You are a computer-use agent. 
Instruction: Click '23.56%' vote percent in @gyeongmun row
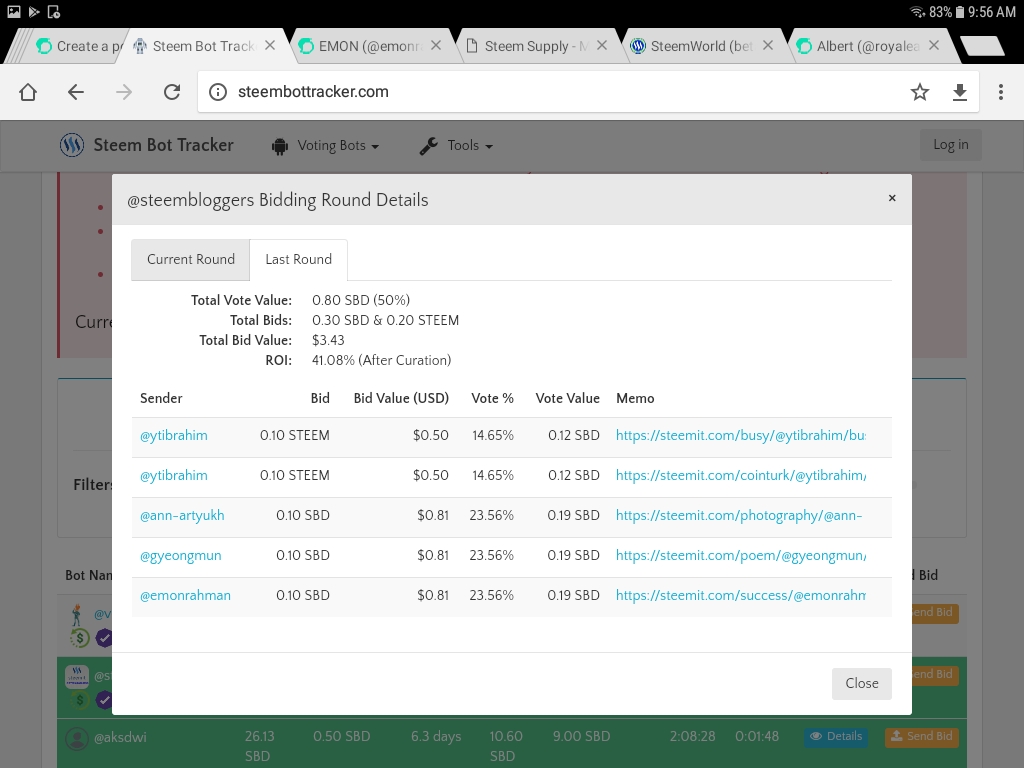pyautogui.click(x=491, y=555)
